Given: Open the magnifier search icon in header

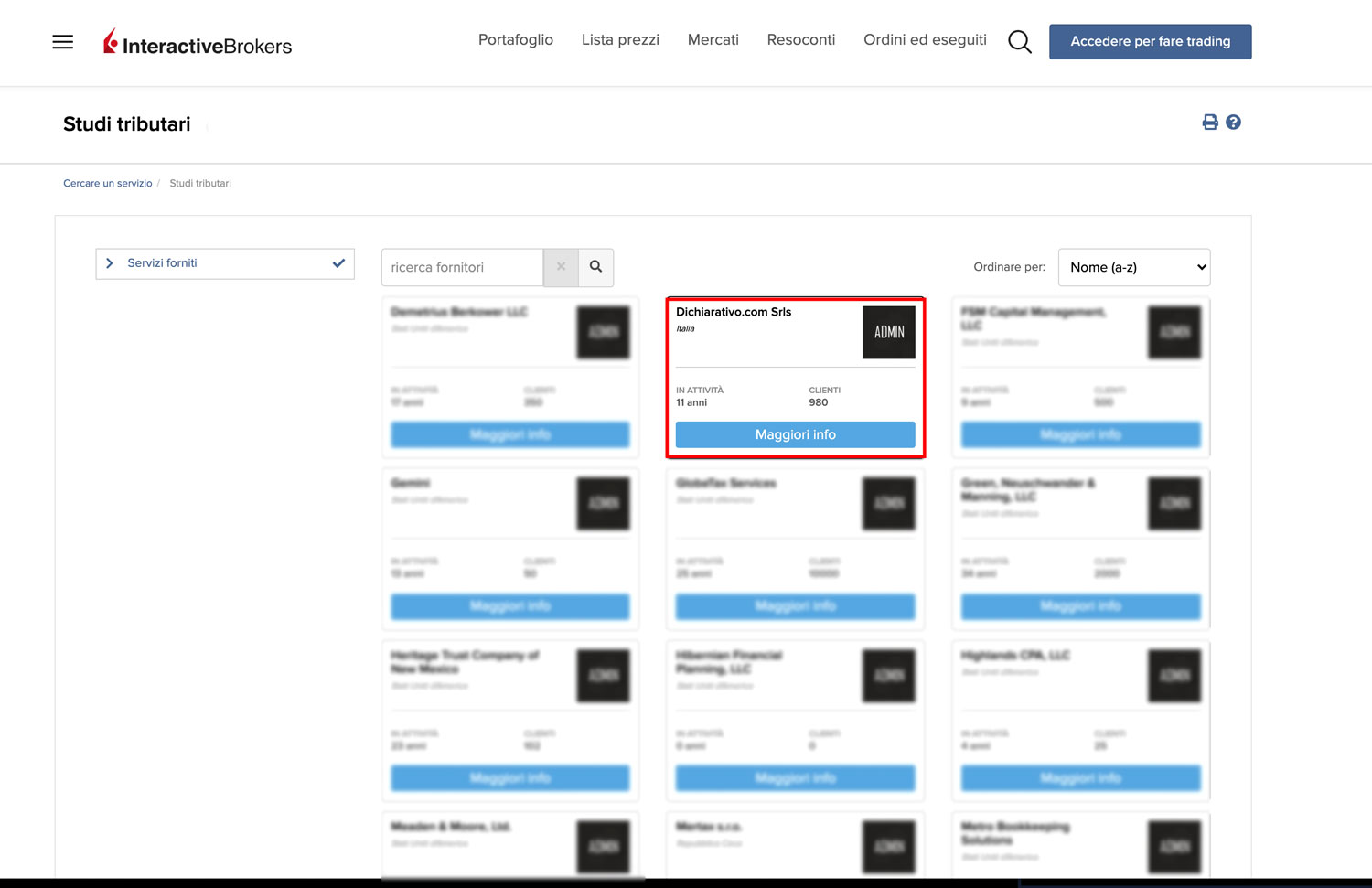Looking at the screenshot, I should [1020, 41].
